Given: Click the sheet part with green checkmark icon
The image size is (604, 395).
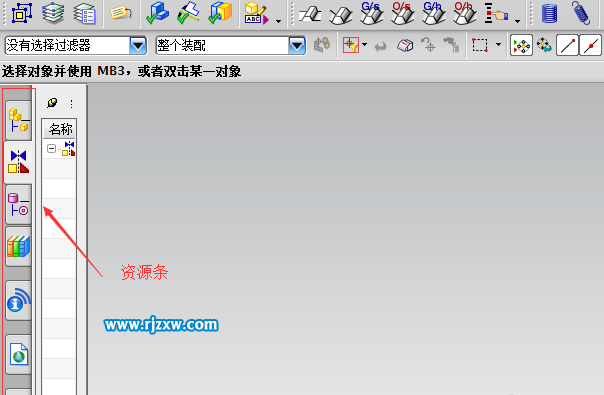Looking at the screenshot, I should (x=189, y=13).
